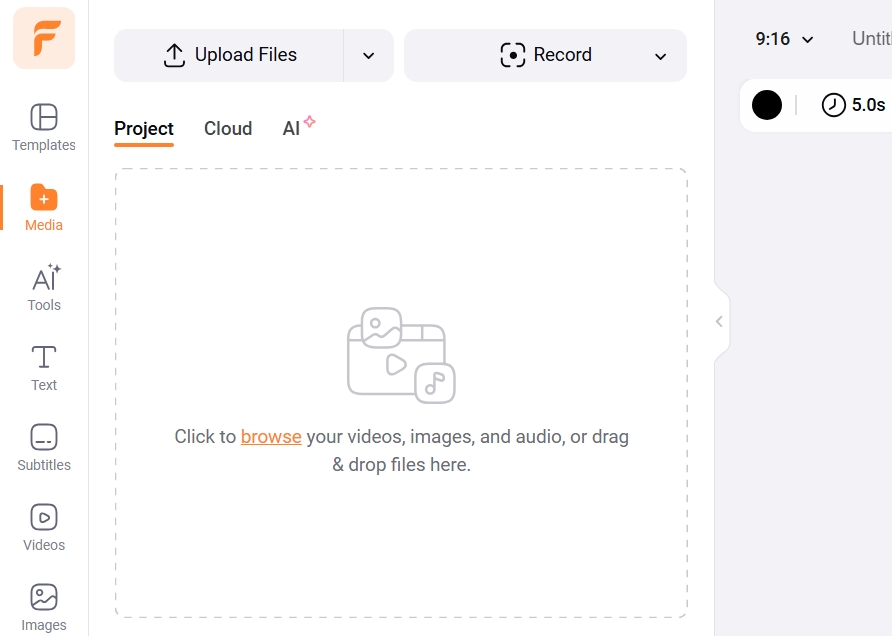
Task: Click the FlexClip logo icon
Action: tap(44, 38)
